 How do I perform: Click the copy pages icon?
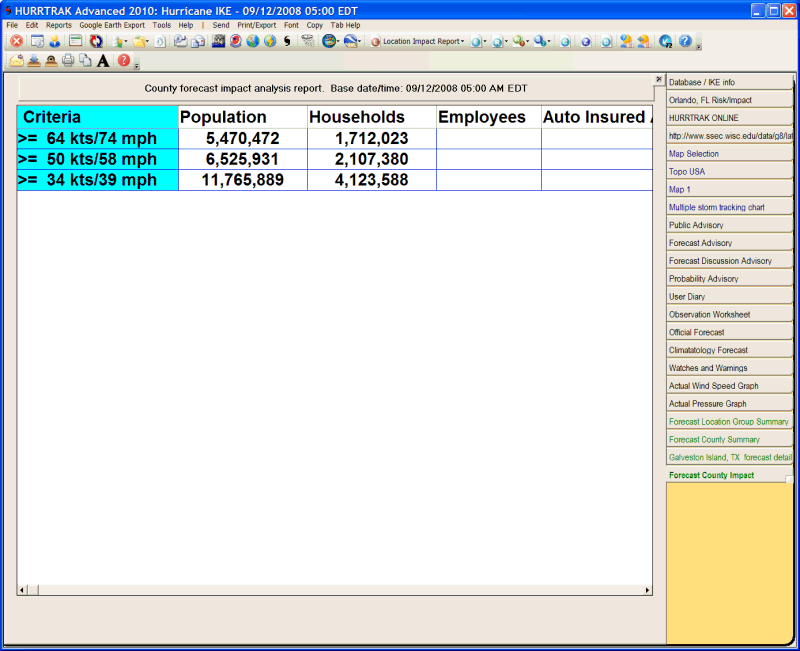(x=85, y=61)
